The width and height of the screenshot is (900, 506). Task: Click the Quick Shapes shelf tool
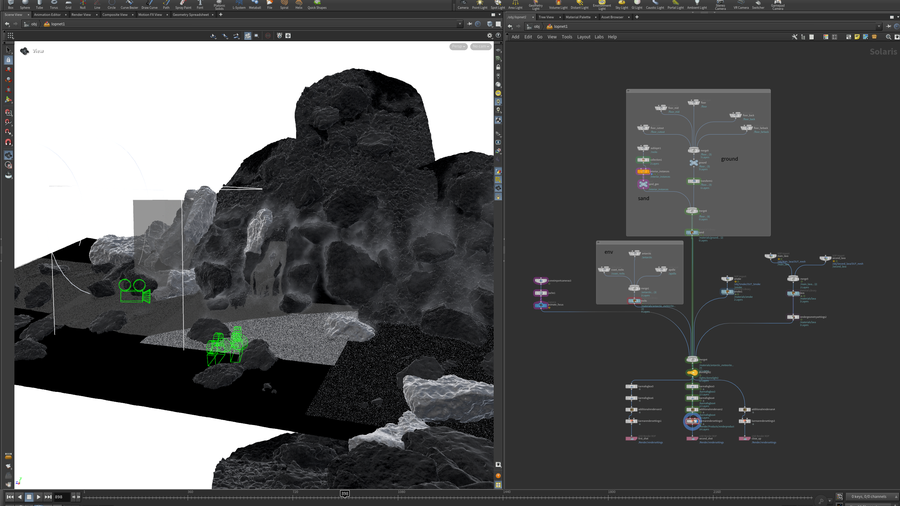tap(318, 5)
